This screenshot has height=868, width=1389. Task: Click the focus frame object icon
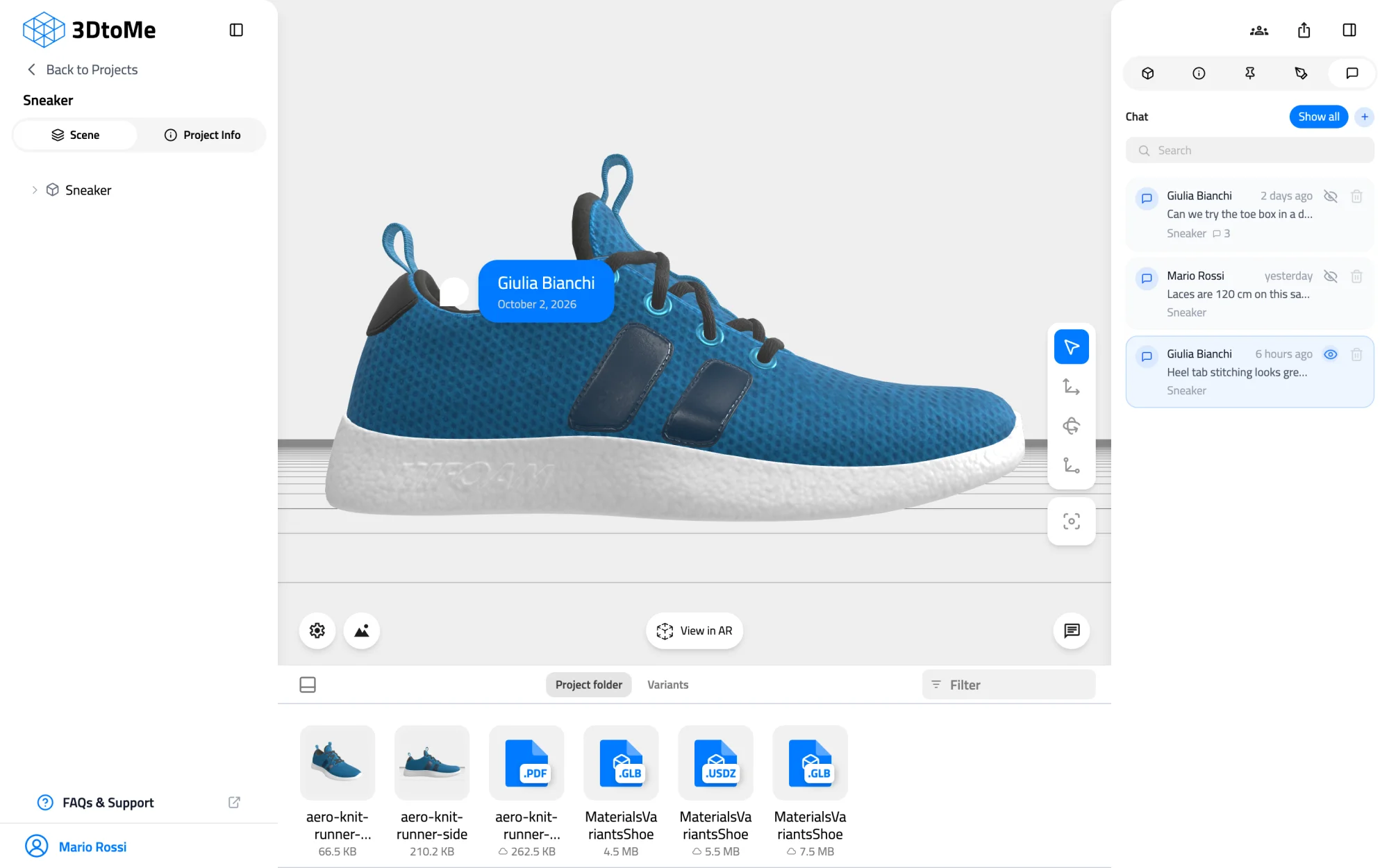(x=1072, y=521)
